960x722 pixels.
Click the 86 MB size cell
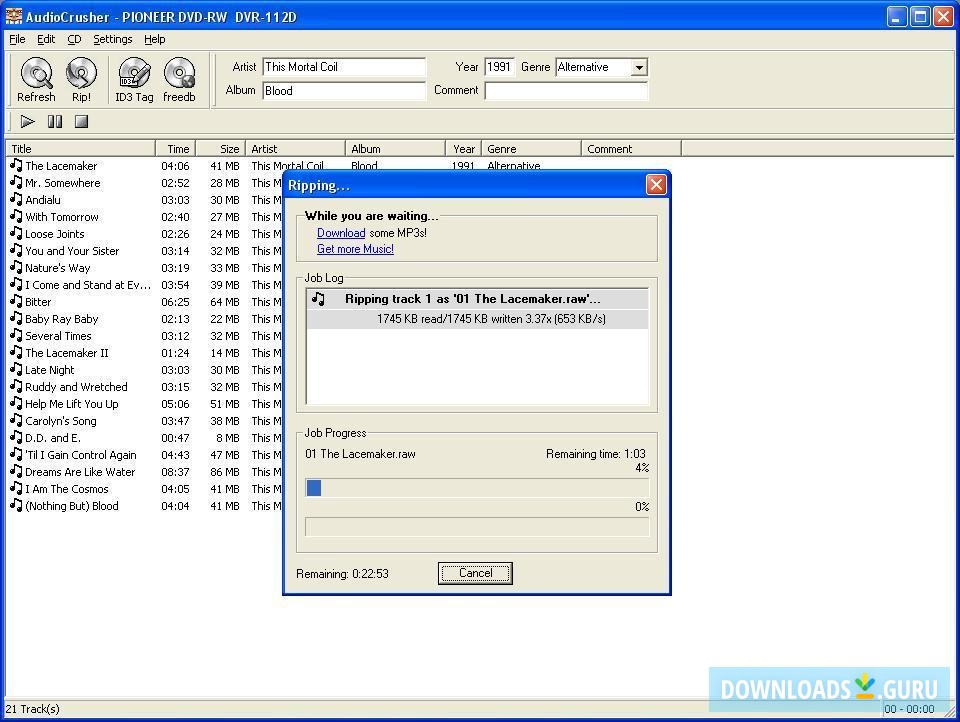pos(225,472)
